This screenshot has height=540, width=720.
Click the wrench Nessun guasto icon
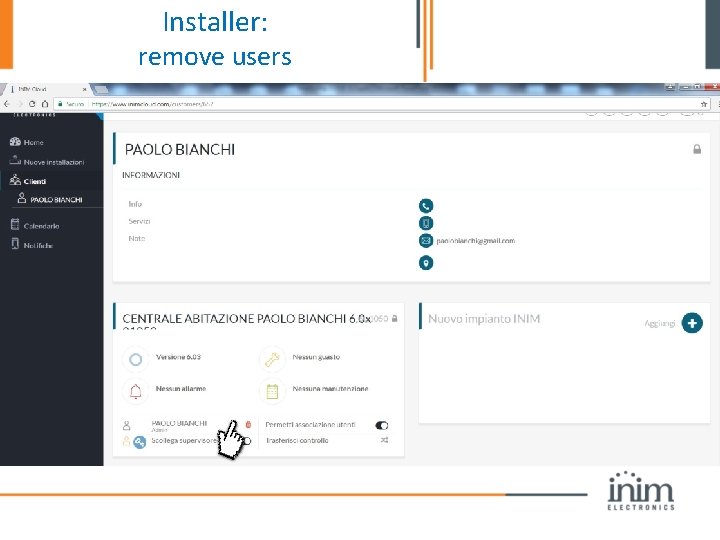coord(272,359)
